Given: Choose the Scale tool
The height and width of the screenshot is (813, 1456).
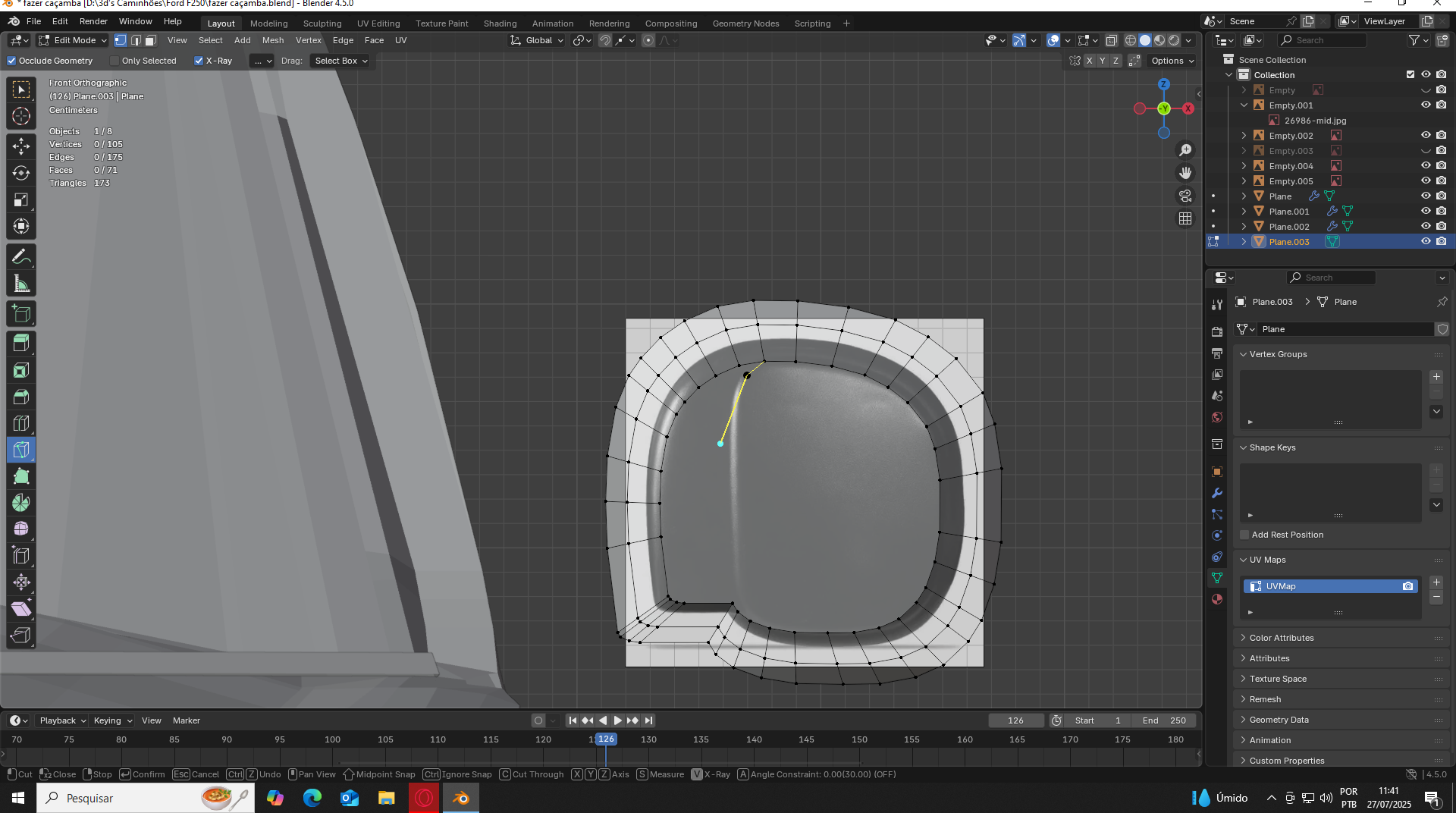Looking at the screenshot, I should [x=21, y=199].
